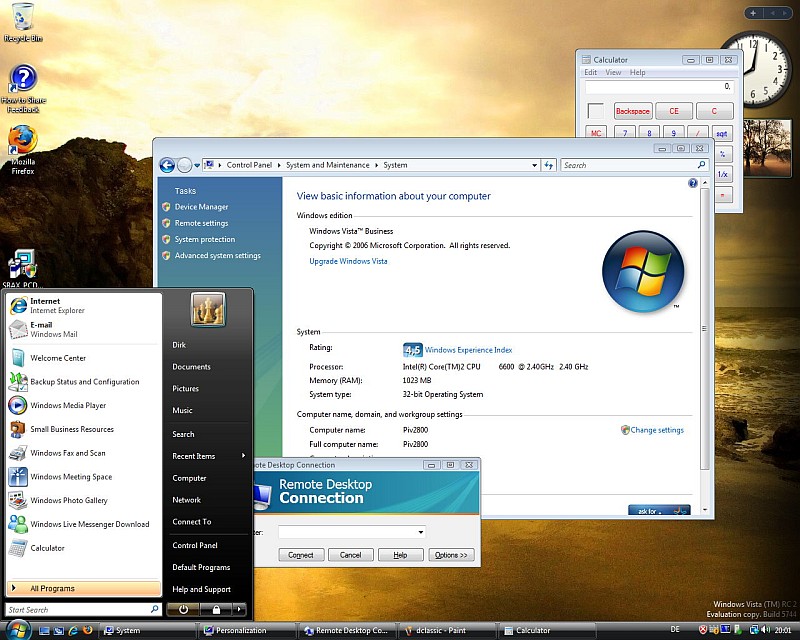800x640 pixels.
Task: Open Default Programs from the Start menu
Action: point(208,567)
